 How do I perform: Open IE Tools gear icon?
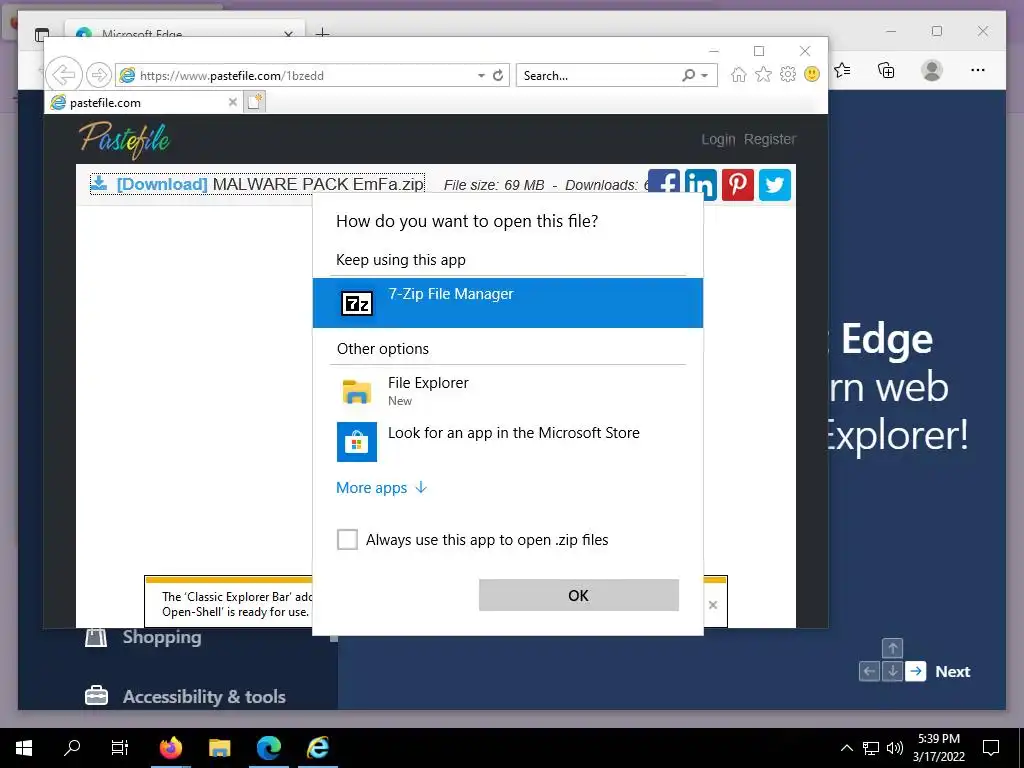(x=788, y=74)
